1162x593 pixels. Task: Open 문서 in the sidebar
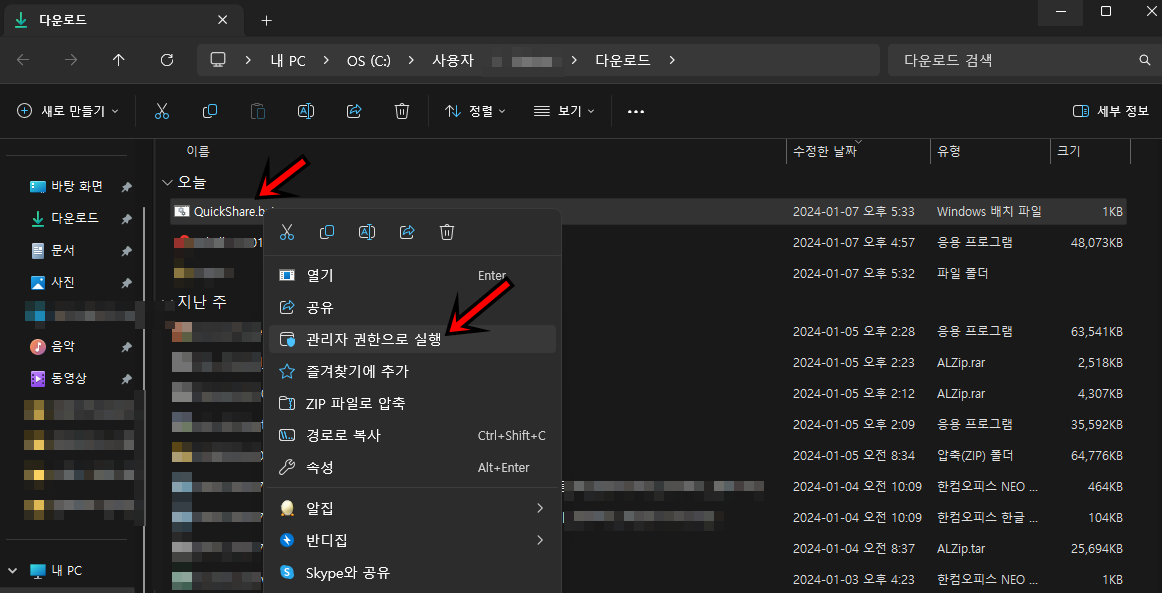click(63, 251)
